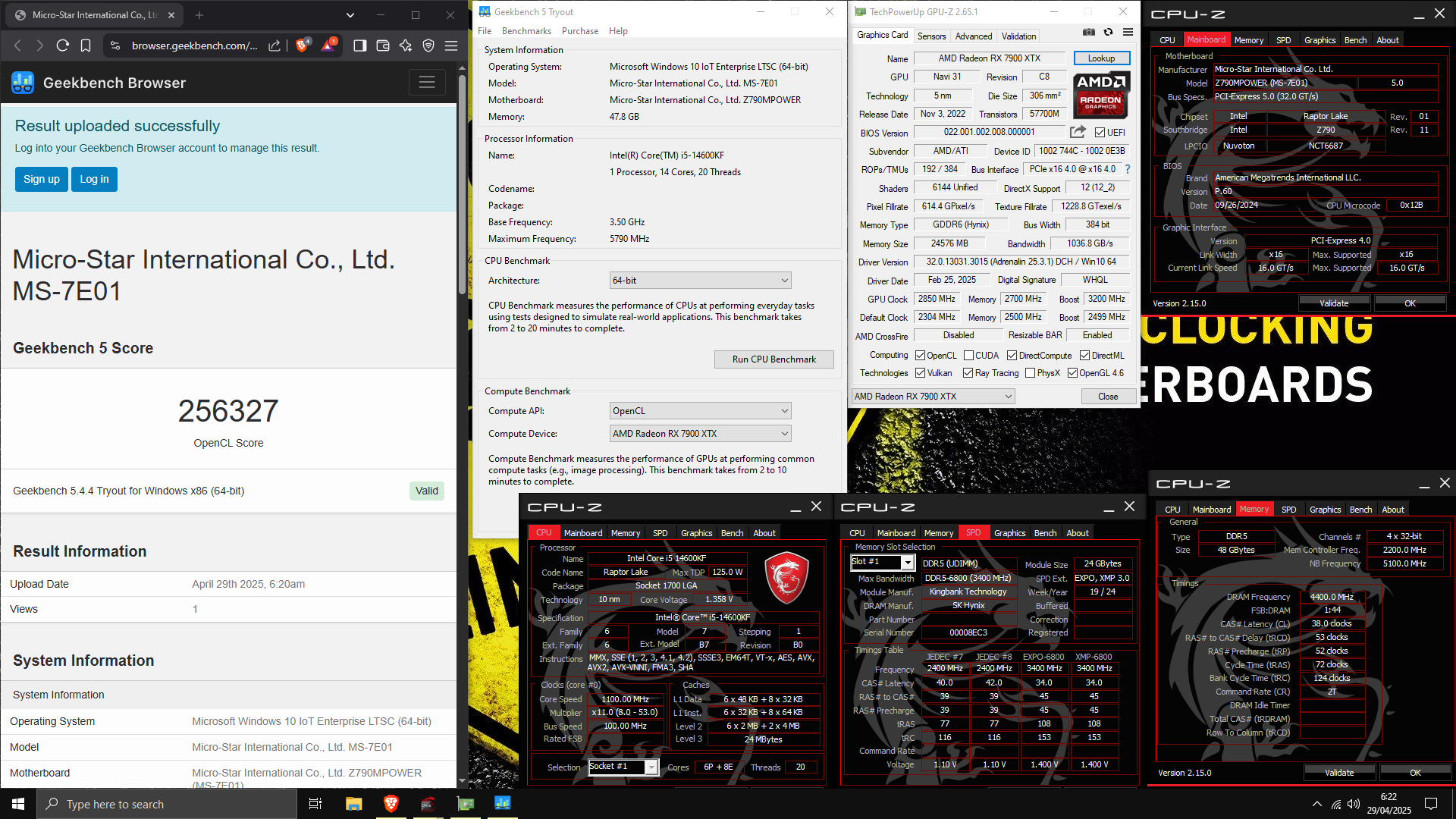1456x819 pixels.
Task: Toggle the CUDA checkbox
Action: [x=968, y=356]
